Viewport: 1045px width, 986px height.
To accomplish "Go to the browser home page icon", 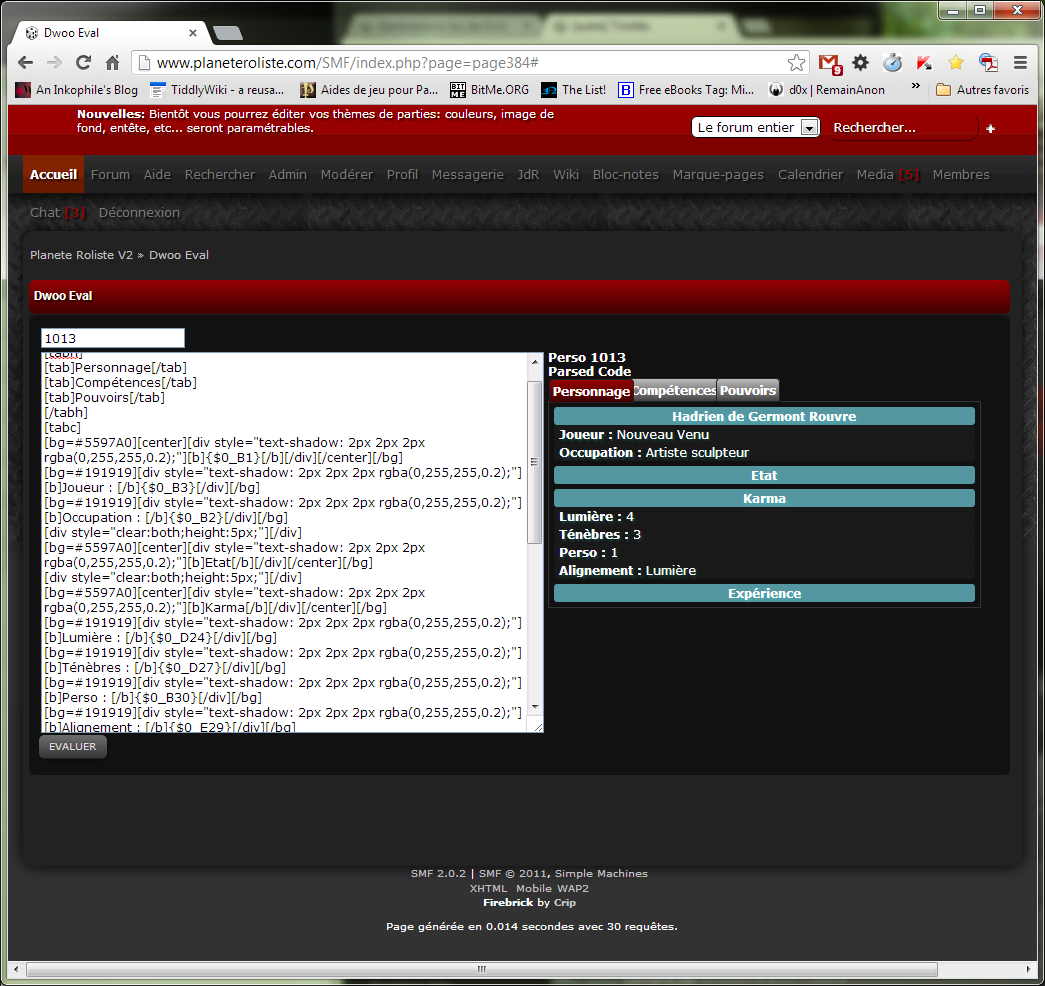I will point(113,63).
